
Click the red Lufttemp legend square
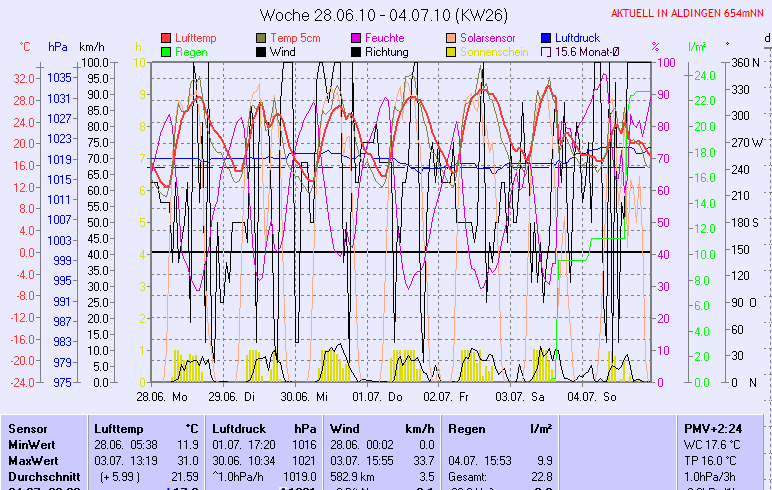tap(167, 38)
